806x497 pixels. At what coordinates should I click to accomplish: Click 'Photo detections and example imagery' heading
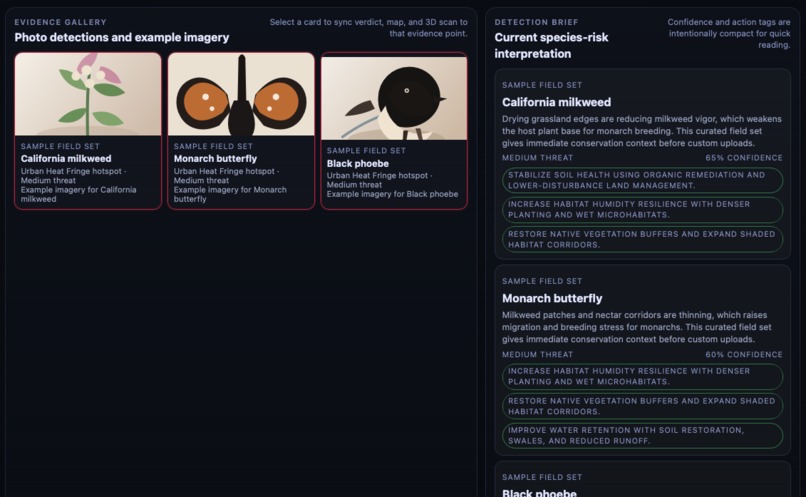(122, 38)
